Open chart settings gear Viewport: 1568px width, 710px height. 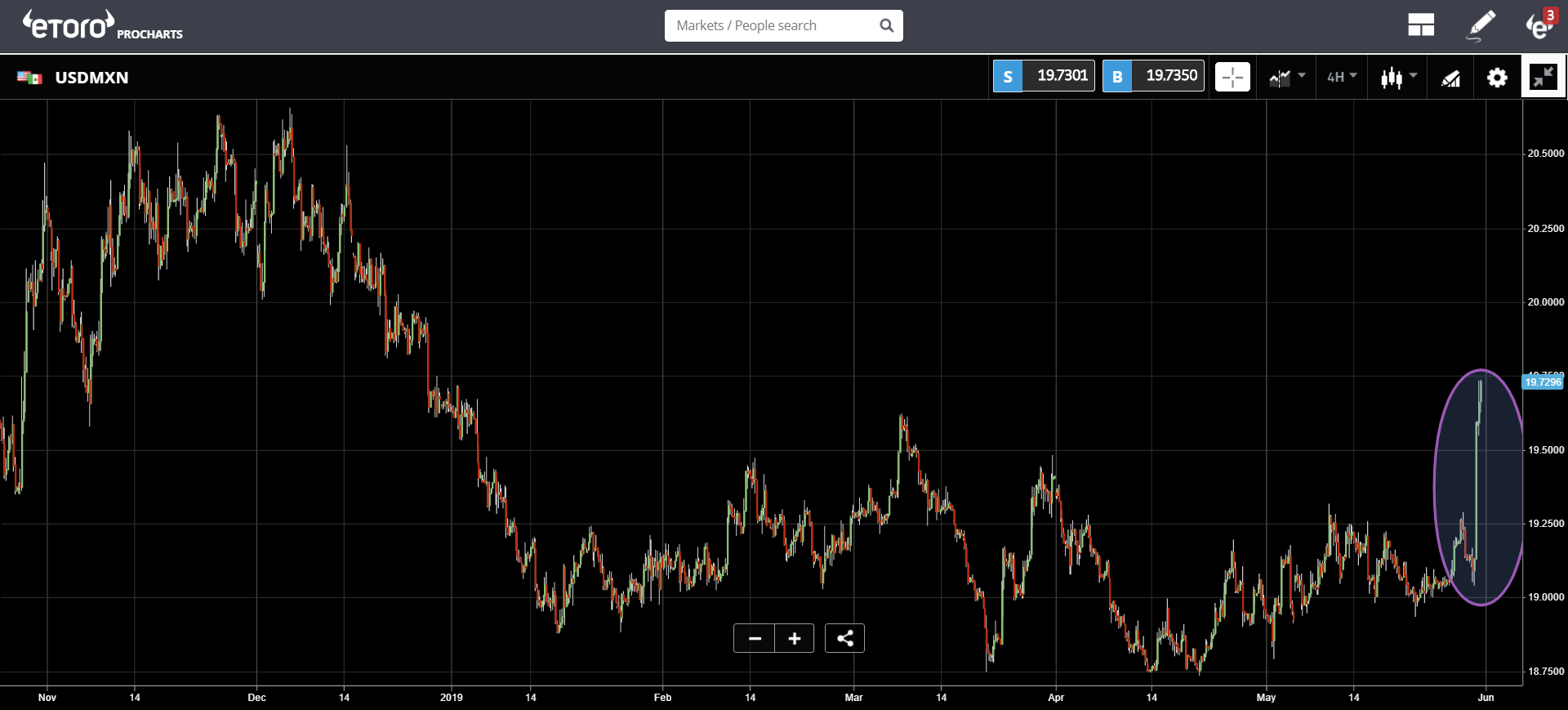coord(1497,78)
